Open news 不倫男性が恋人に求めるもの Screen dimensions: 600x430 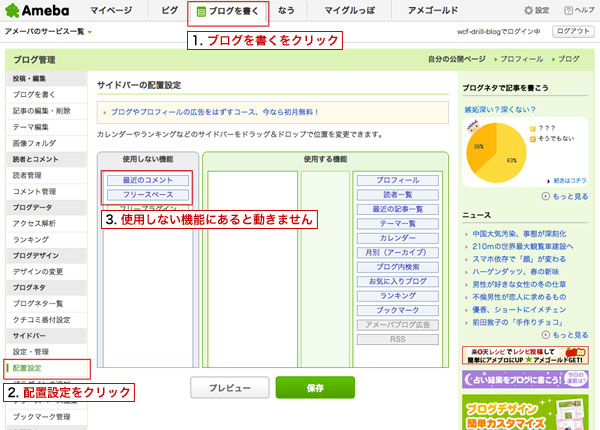(x=519, y=297)
